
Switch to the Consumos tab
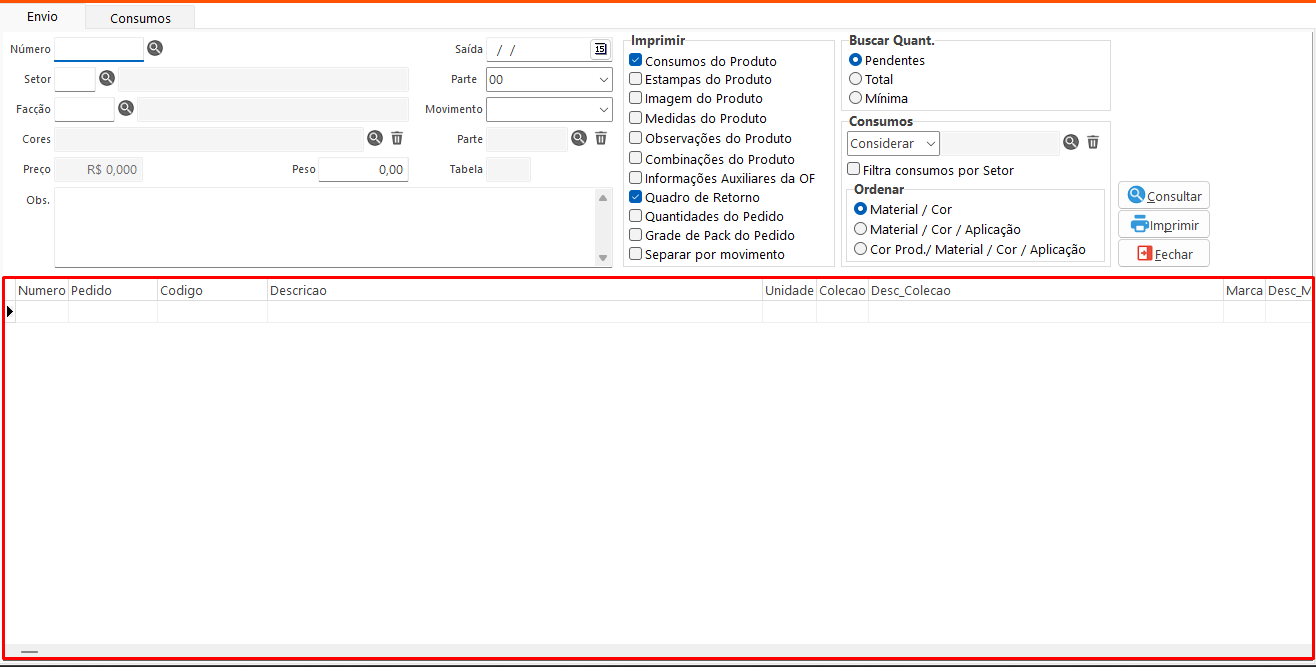[140, 18]
